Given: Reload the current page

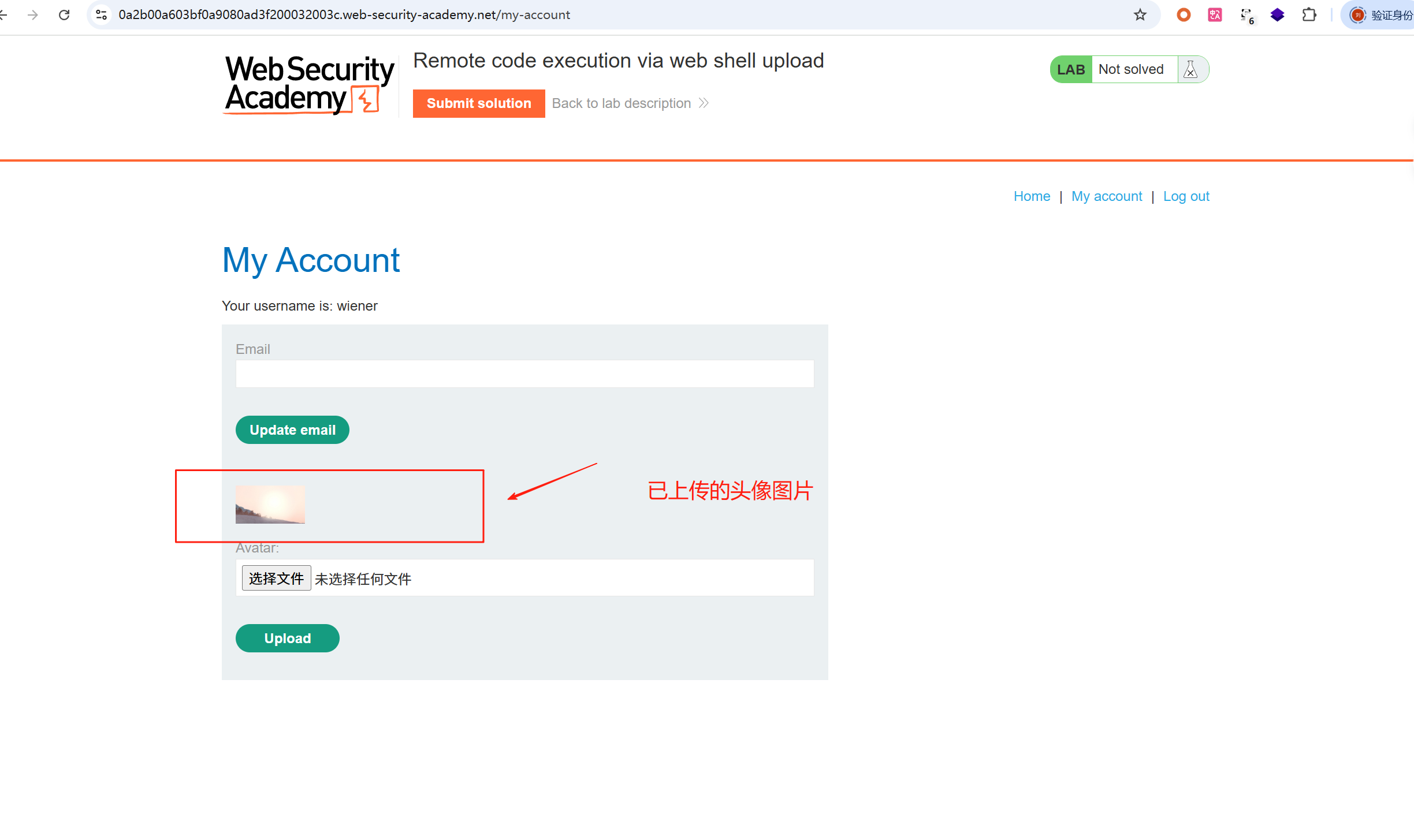Looking at the screenshot, I should (64, 15).
